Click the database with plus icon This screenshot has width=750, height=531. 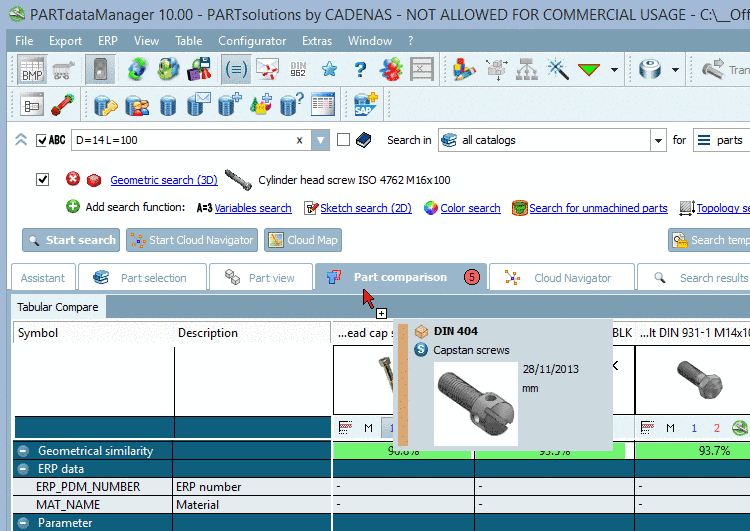(230, 104)
